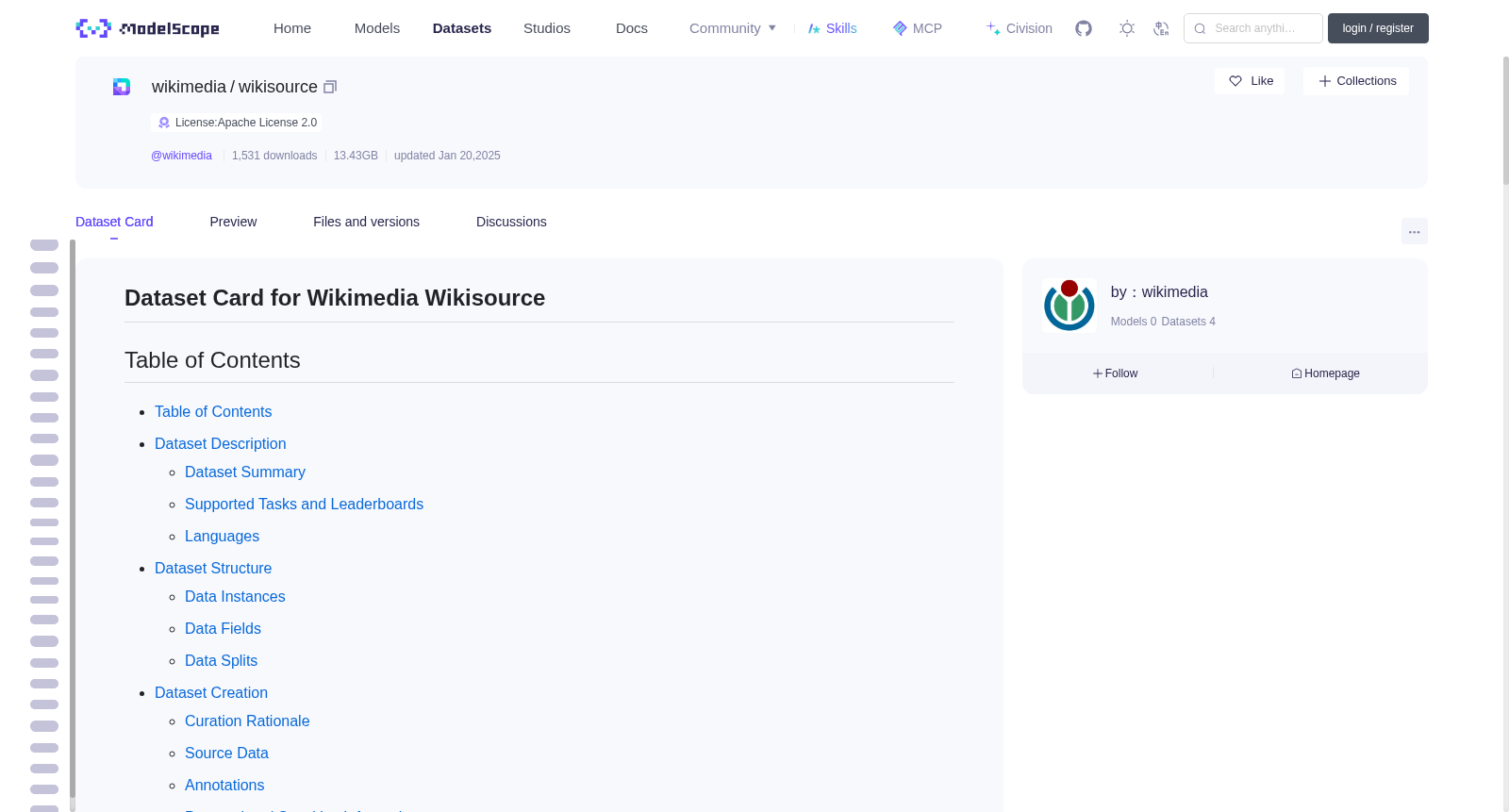Jump to the Annotations section
Screen dimensions: 1509x812
[x=224, y=786]
